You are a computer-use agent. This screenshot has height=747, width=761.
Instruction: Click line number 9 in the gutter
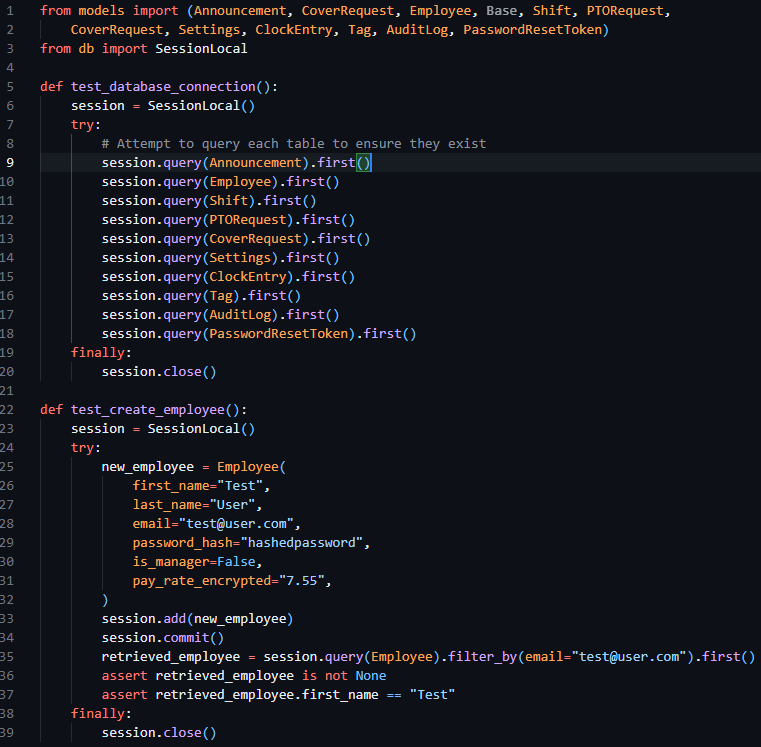pos(9,162)
